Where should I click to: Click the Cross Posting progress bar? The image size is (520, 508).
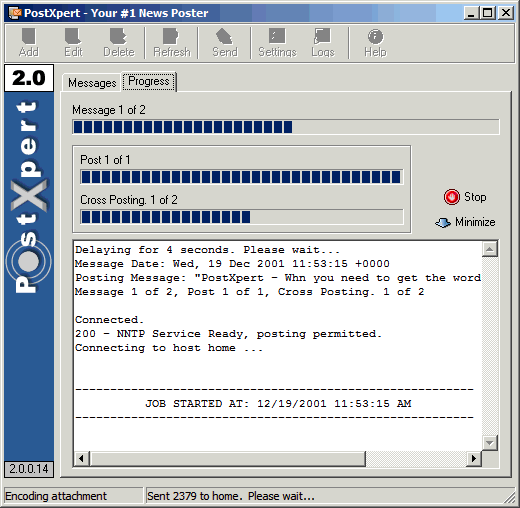tap(242, 217)
